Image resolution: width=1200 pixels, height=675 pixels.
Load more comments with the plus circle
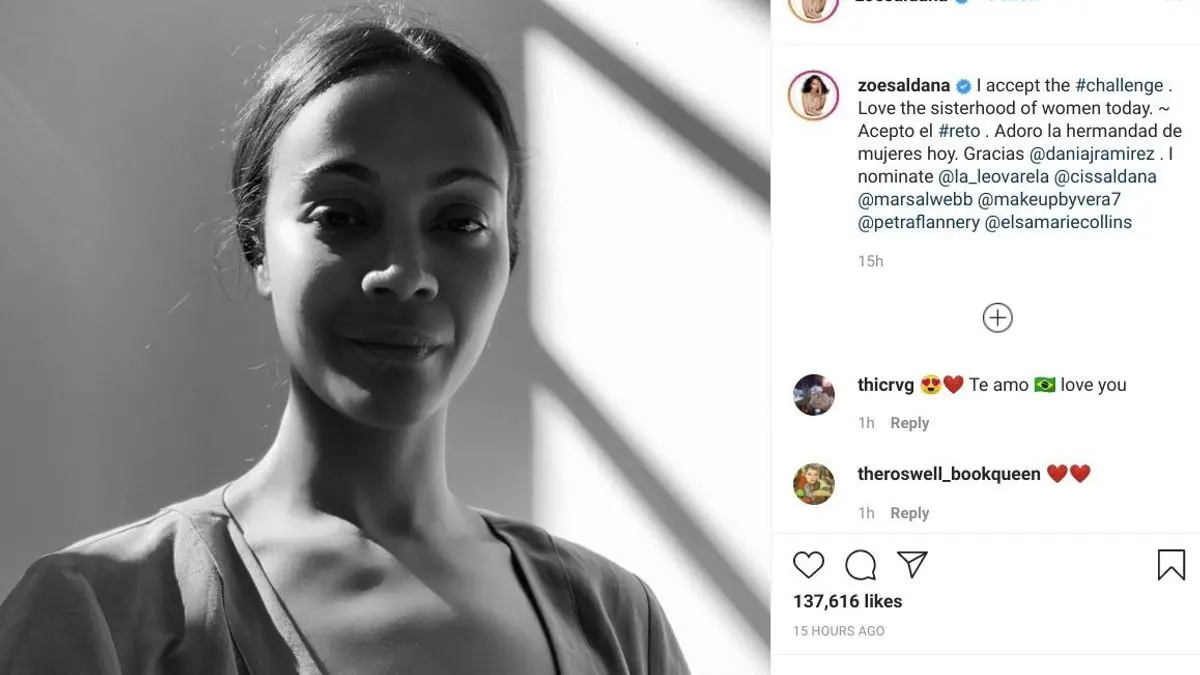(x=997, y=318)
